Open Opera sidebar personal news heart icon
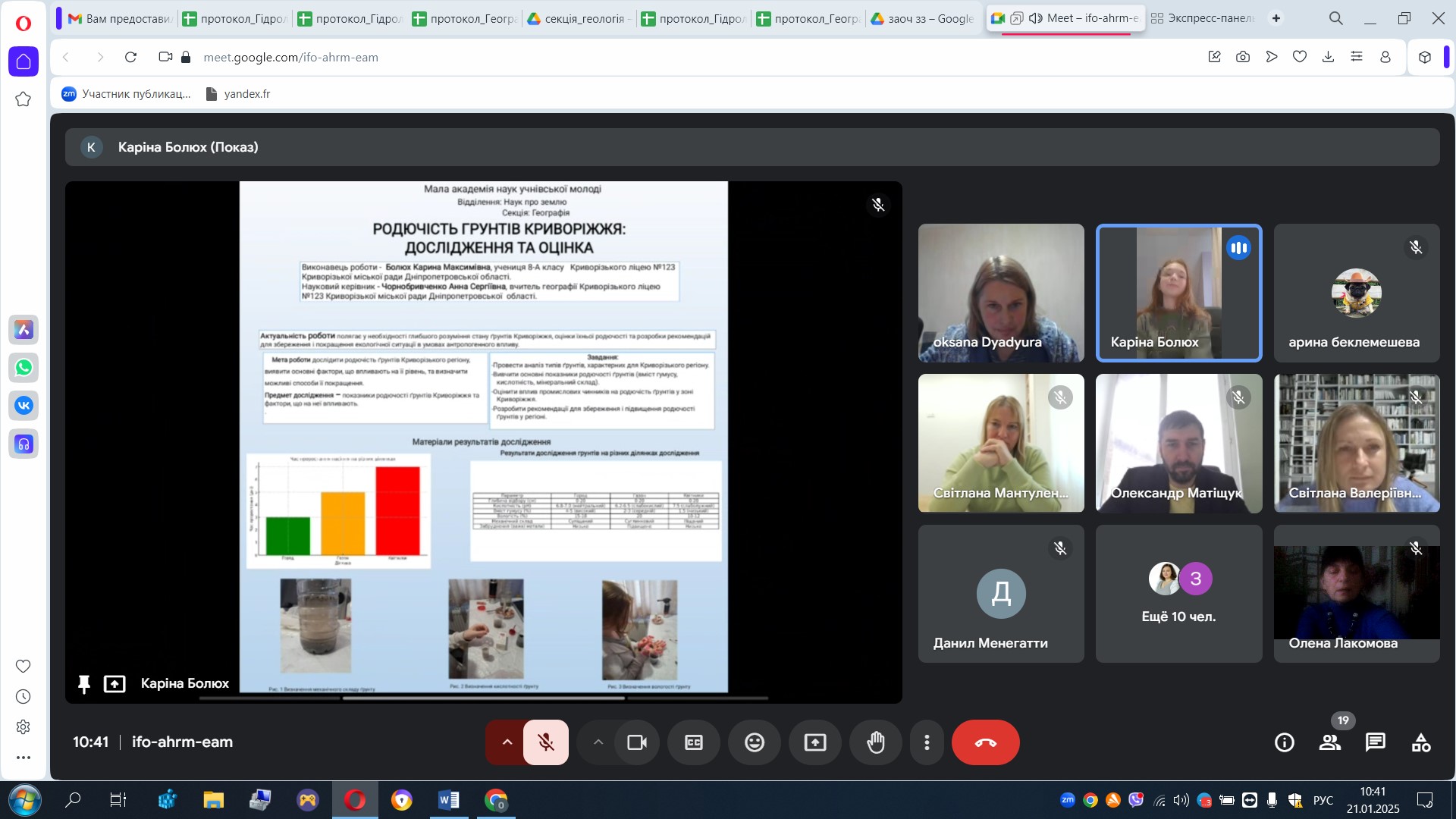Image resolution: width=1456 pixels, height=819 pixels. pyautogui.click(x=24, y=666)
